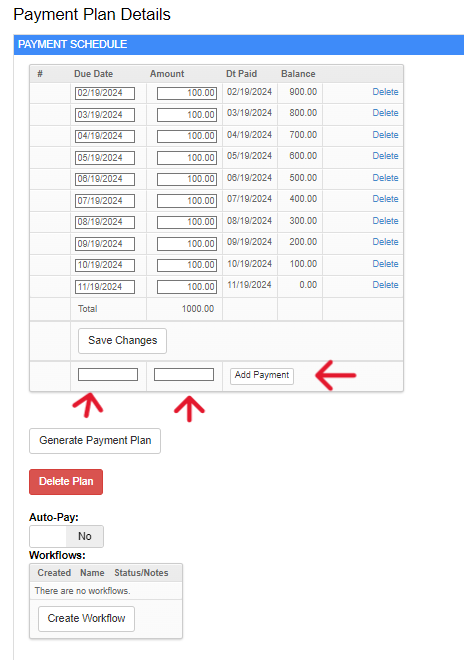
Task: Click the Create Workflow button
Action: 86,619
